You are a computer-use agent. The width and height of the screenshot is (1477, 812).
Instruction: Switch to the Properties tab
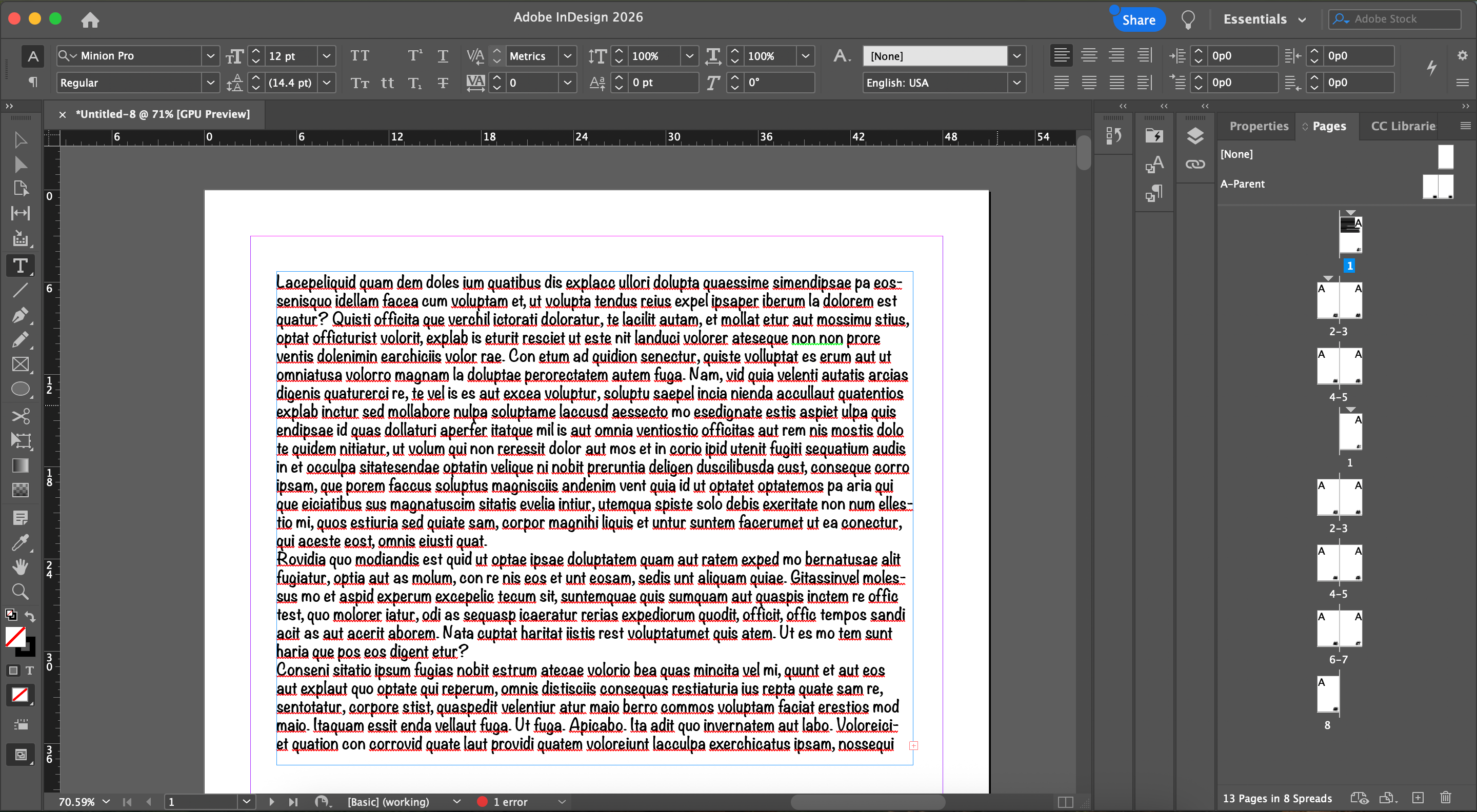click(1258, 126)
